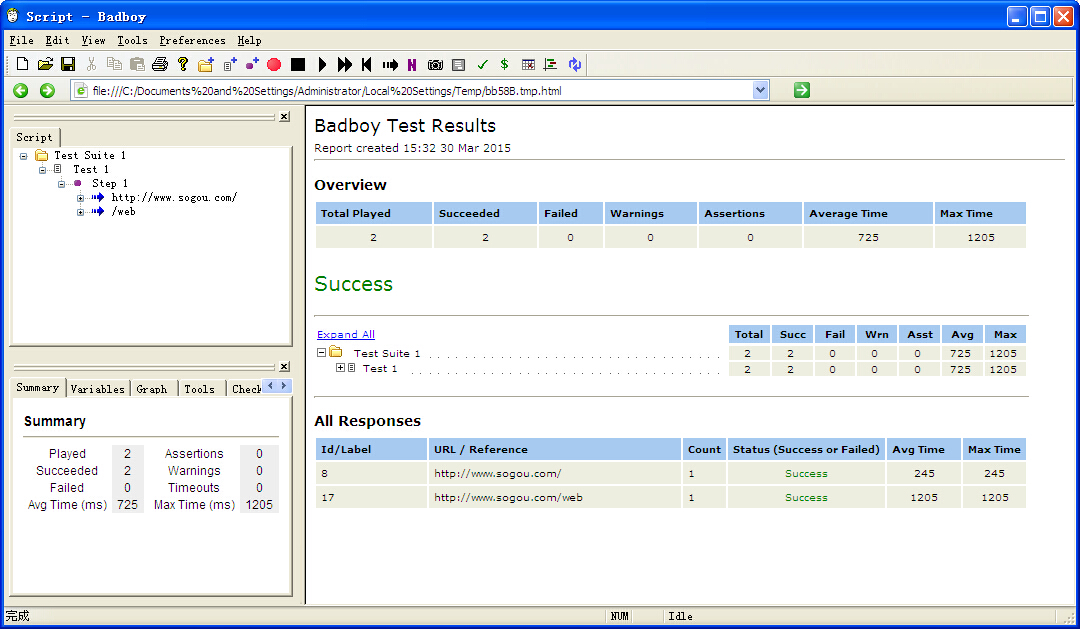Click the Play button in toolbar
1080x629 pixels.
pyautogui.click(x=322, y=65)
